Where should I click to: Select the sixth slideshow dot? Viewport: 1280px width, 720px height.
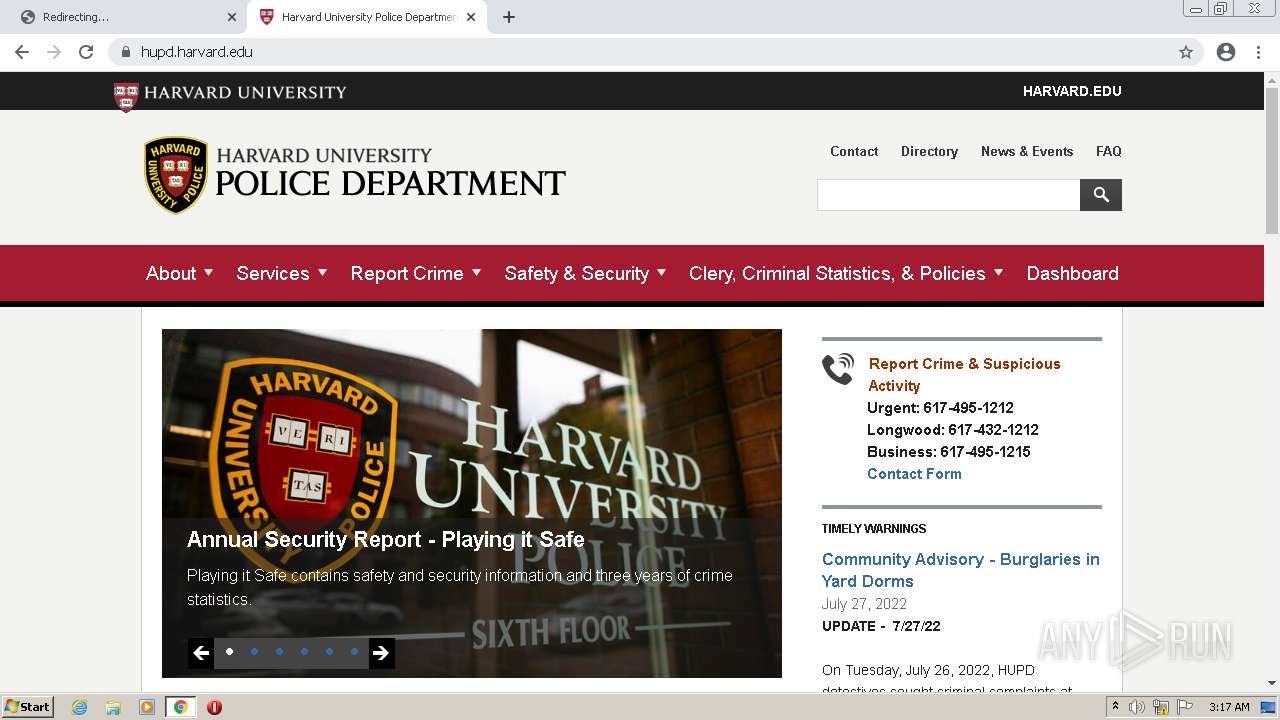pyautogui.click(x=354, y=651)
